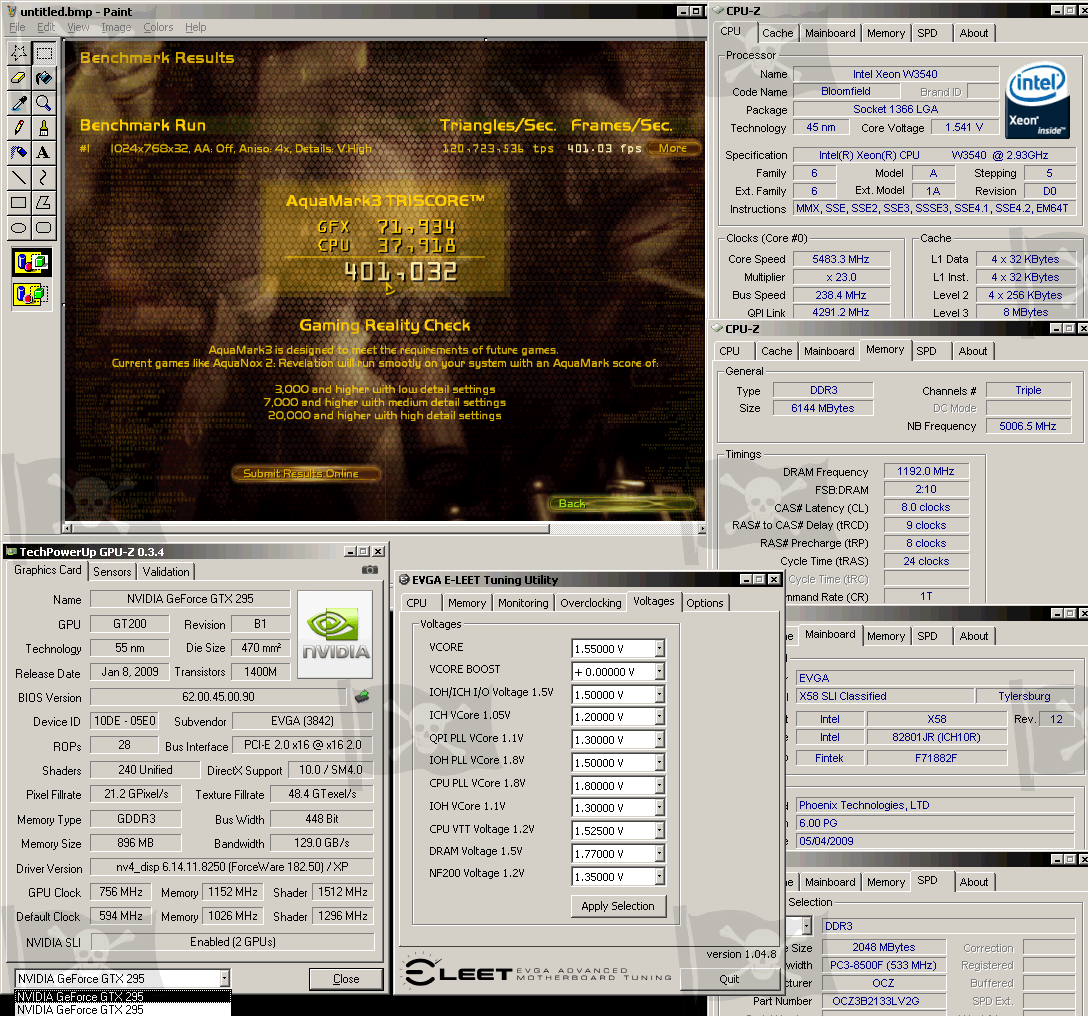This screenshot has width=1088, height=1016.
Task: Choose the Fill With Color bucket tool
Action: (x=44, y=78)
